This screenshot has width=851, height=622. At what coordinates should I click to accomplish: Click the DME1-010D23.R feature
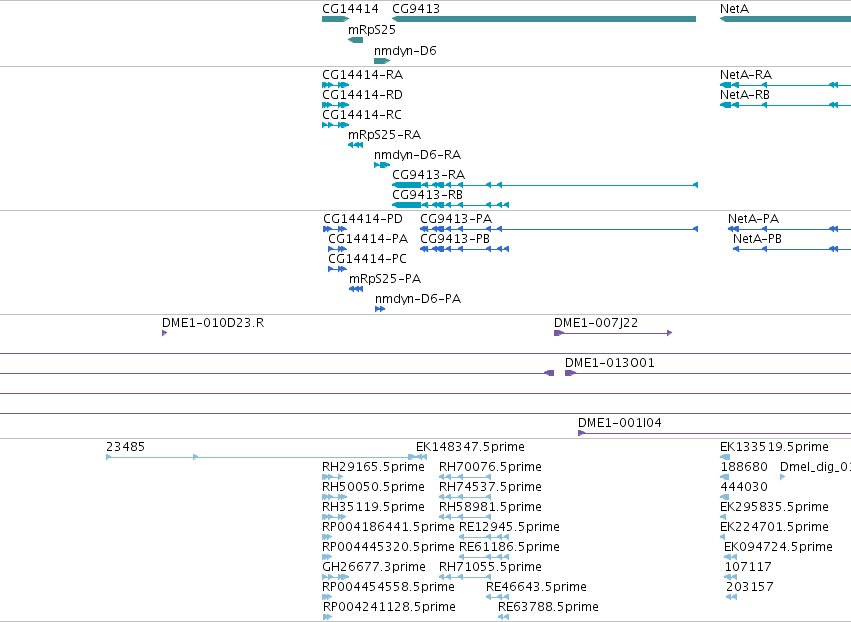[213, 323]
